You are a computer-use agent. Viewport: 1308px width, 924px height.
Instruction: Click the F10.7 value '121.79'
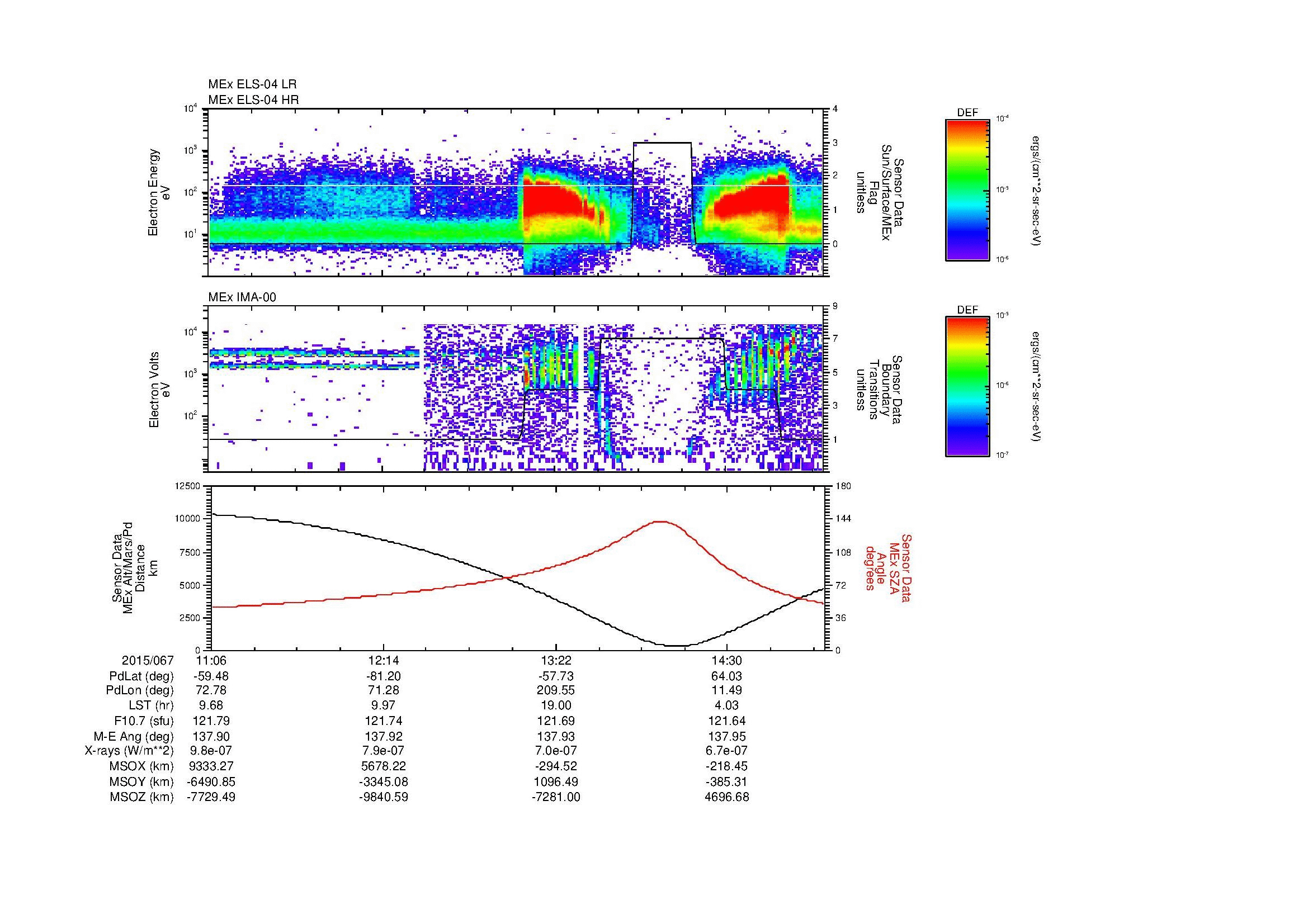click(x=211, y=721)
